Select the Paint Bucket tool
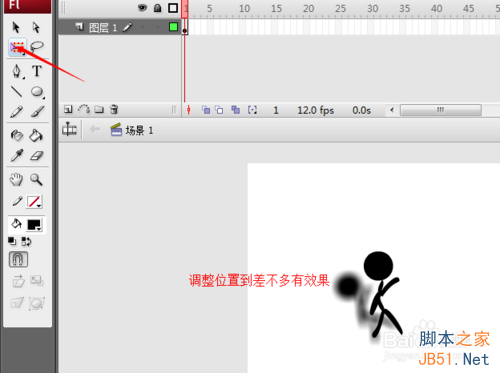Viewport: 500px width, 373px height. [36, 135]
